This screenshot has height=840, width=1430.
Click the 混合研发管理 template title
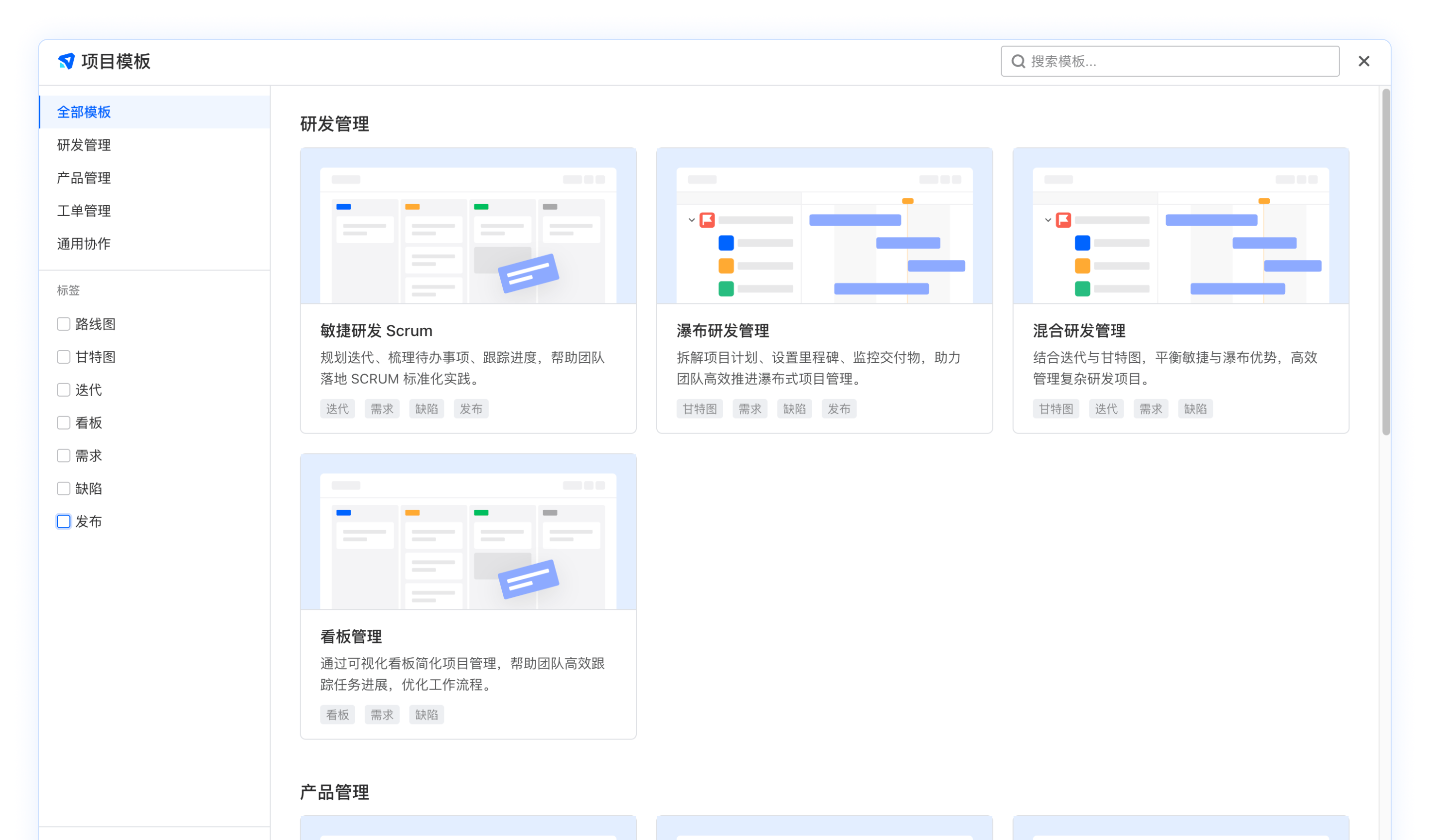point(1079,331)
